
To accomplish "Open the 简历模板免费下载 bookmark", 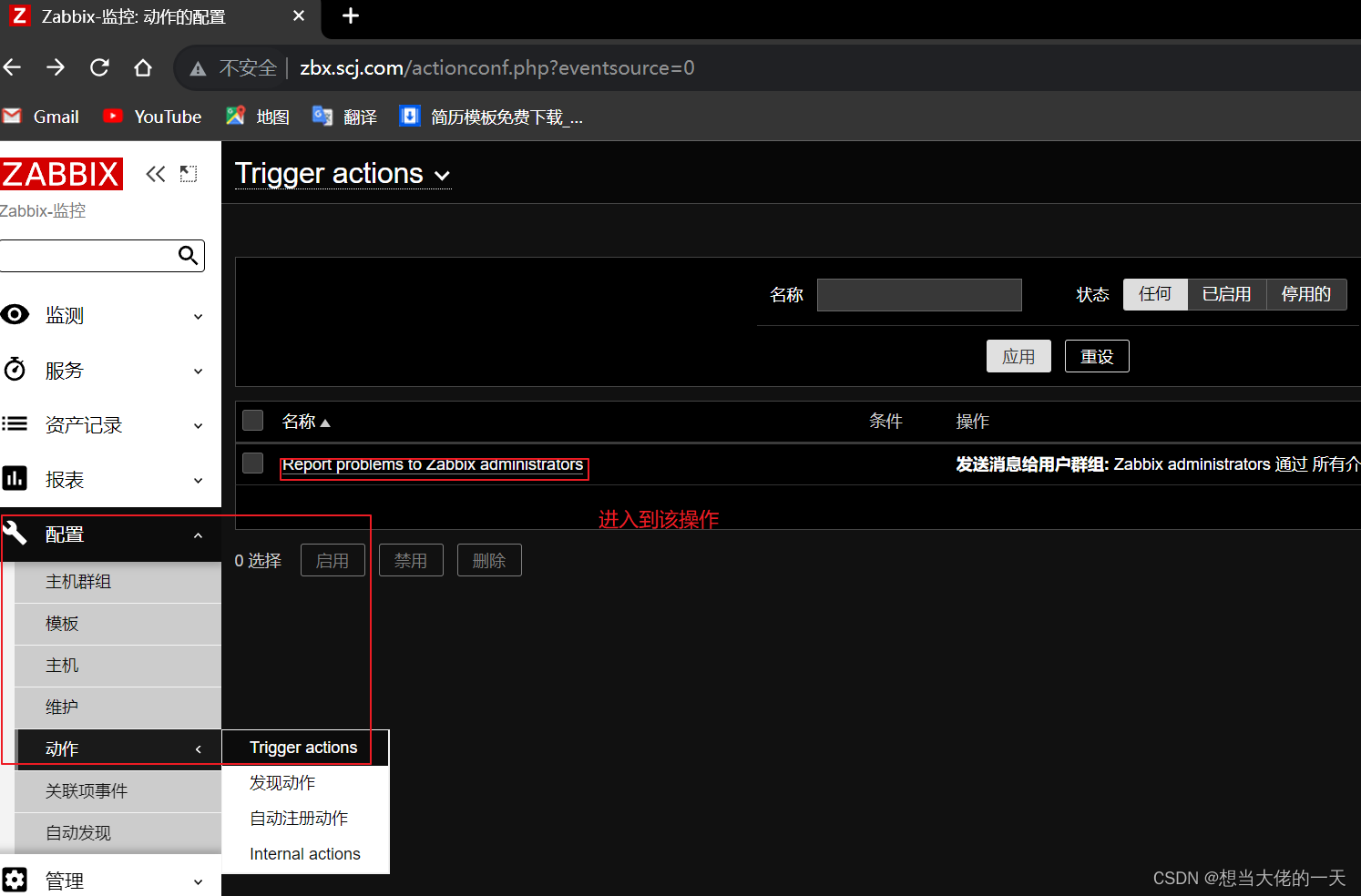I will pyautogui.click(x=491, y=117).
